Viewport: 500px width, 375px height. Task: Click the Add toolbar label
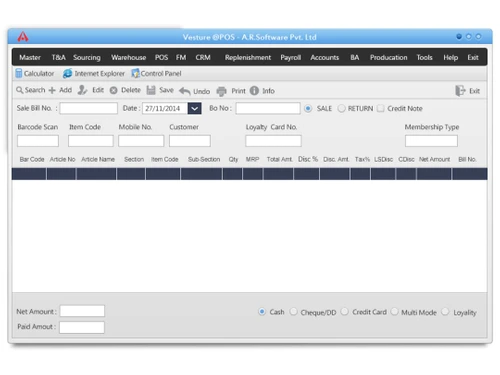pyautogui.click(x=65, y=90)
